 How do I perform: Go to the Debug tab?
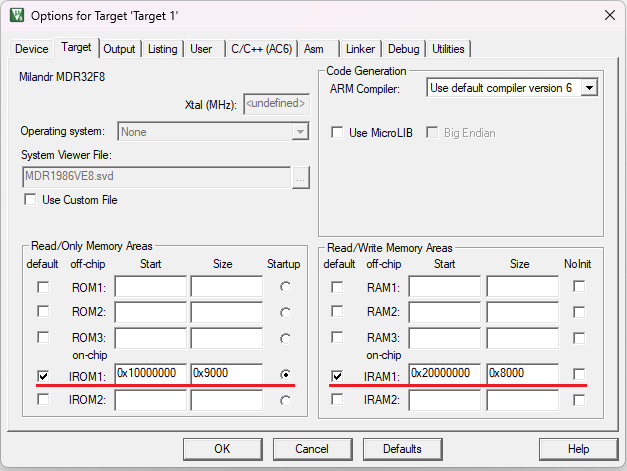pyautogui.click(x=404, y=49)
